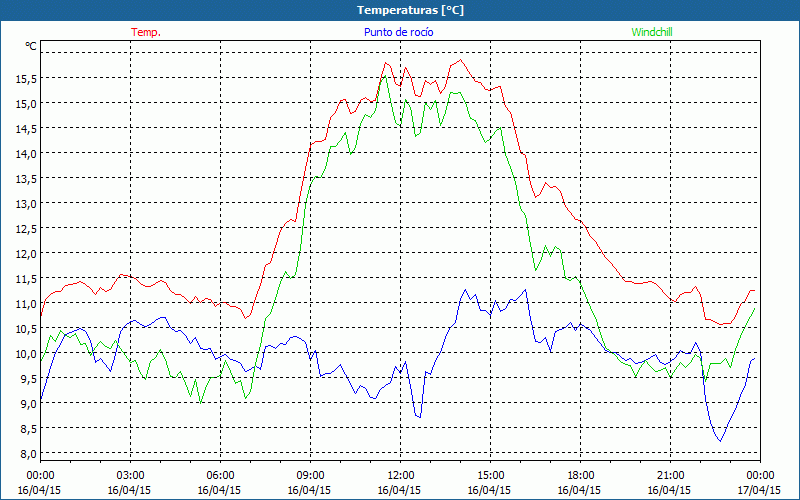This screenshot has width=800, height=500.
Task: Click the 15,0 y-axis value
Action: (x=26, y=104)
